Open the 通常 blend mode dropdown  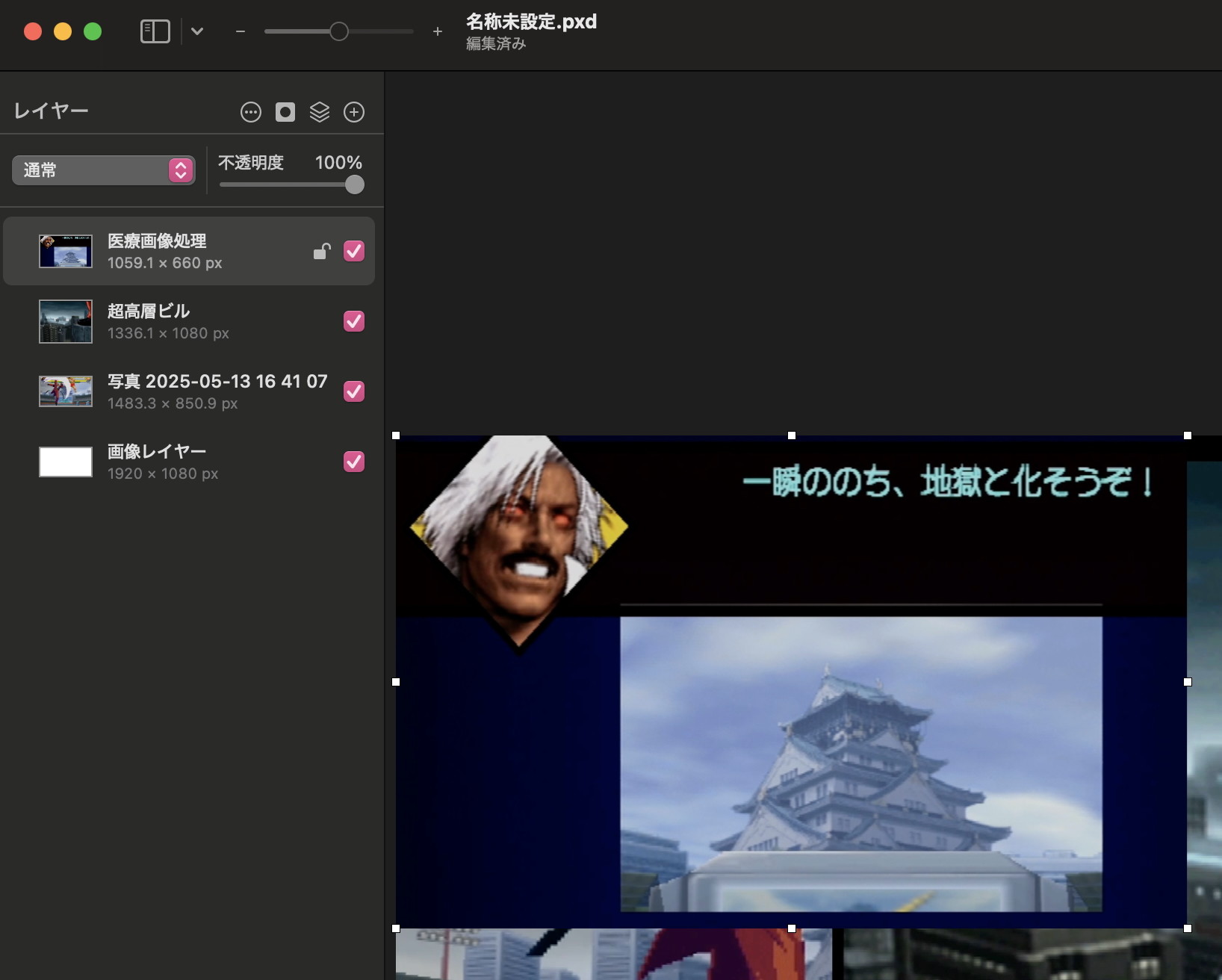pyautogui.click(x=104, y=170)
